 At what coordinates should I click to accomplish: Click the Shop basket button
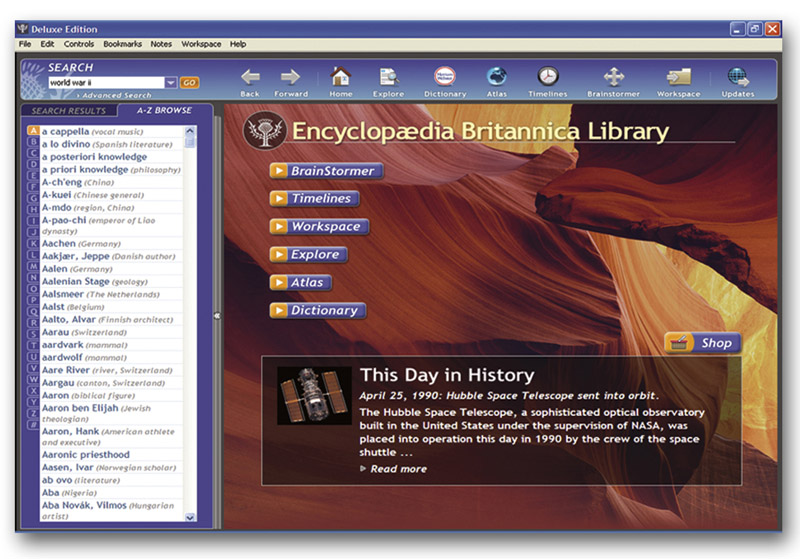tap(703, 343)
